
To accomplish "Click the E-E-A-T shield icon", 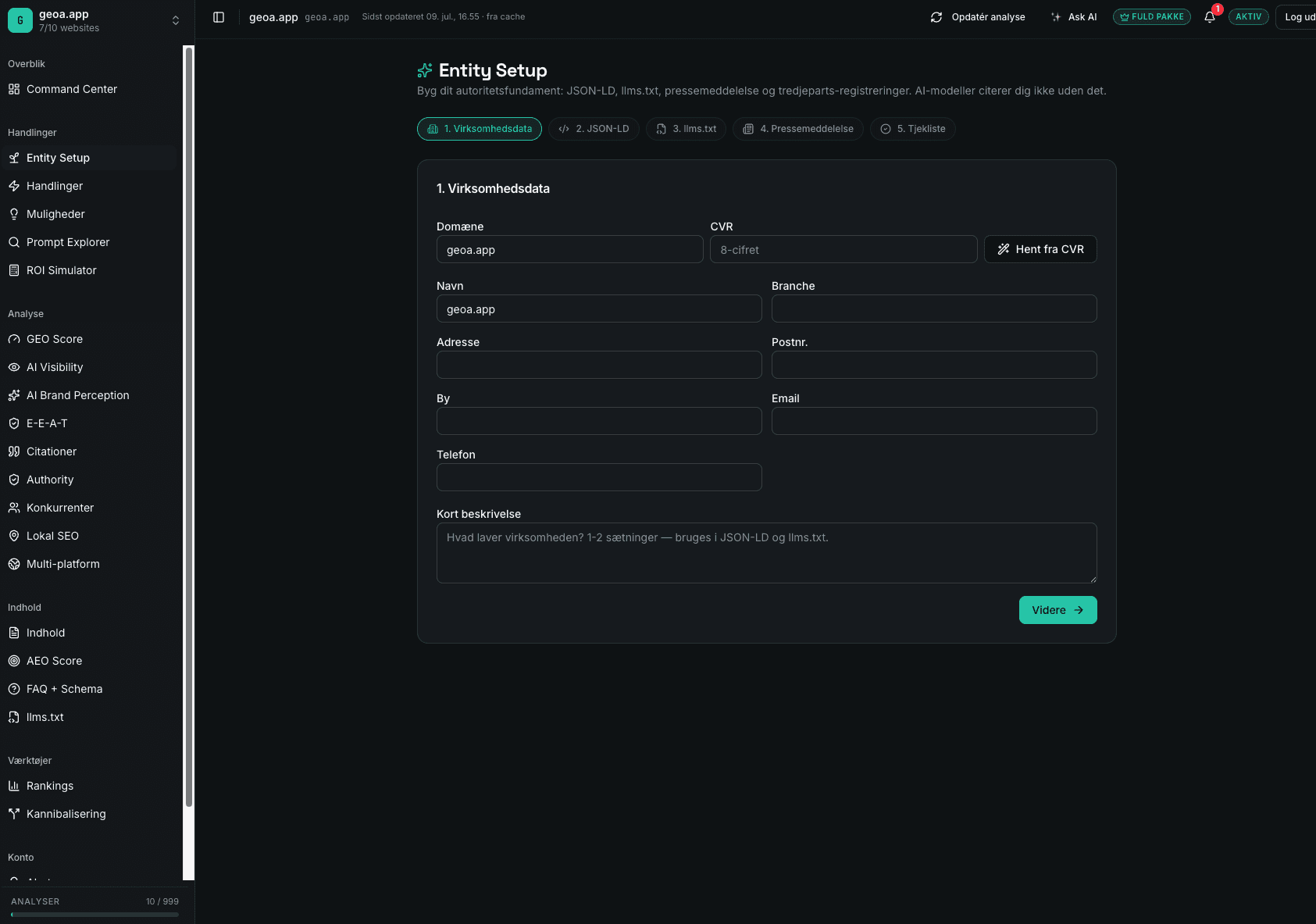I will tap(14, 423).
